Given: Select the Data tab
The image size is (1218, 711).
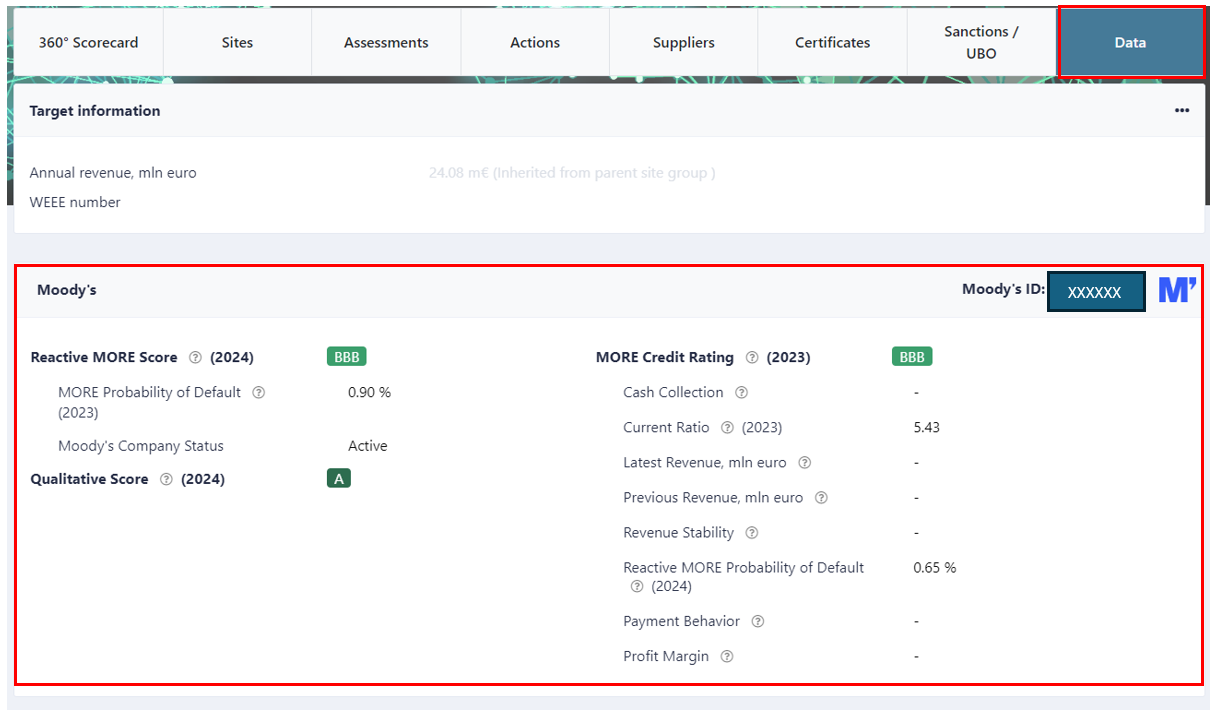Looking at the screenshot, I should 1131,42.
